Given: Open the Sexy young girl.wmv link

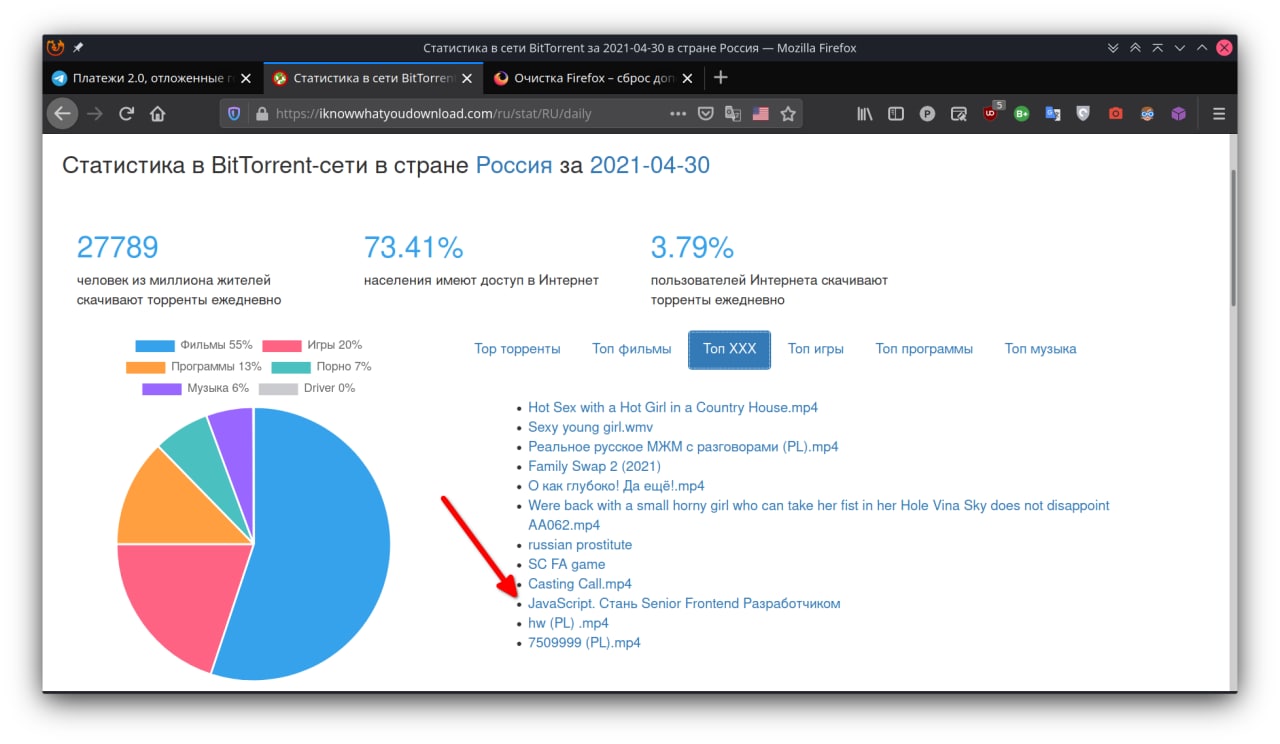Looking at the screenshot, I should pos(591,427).
